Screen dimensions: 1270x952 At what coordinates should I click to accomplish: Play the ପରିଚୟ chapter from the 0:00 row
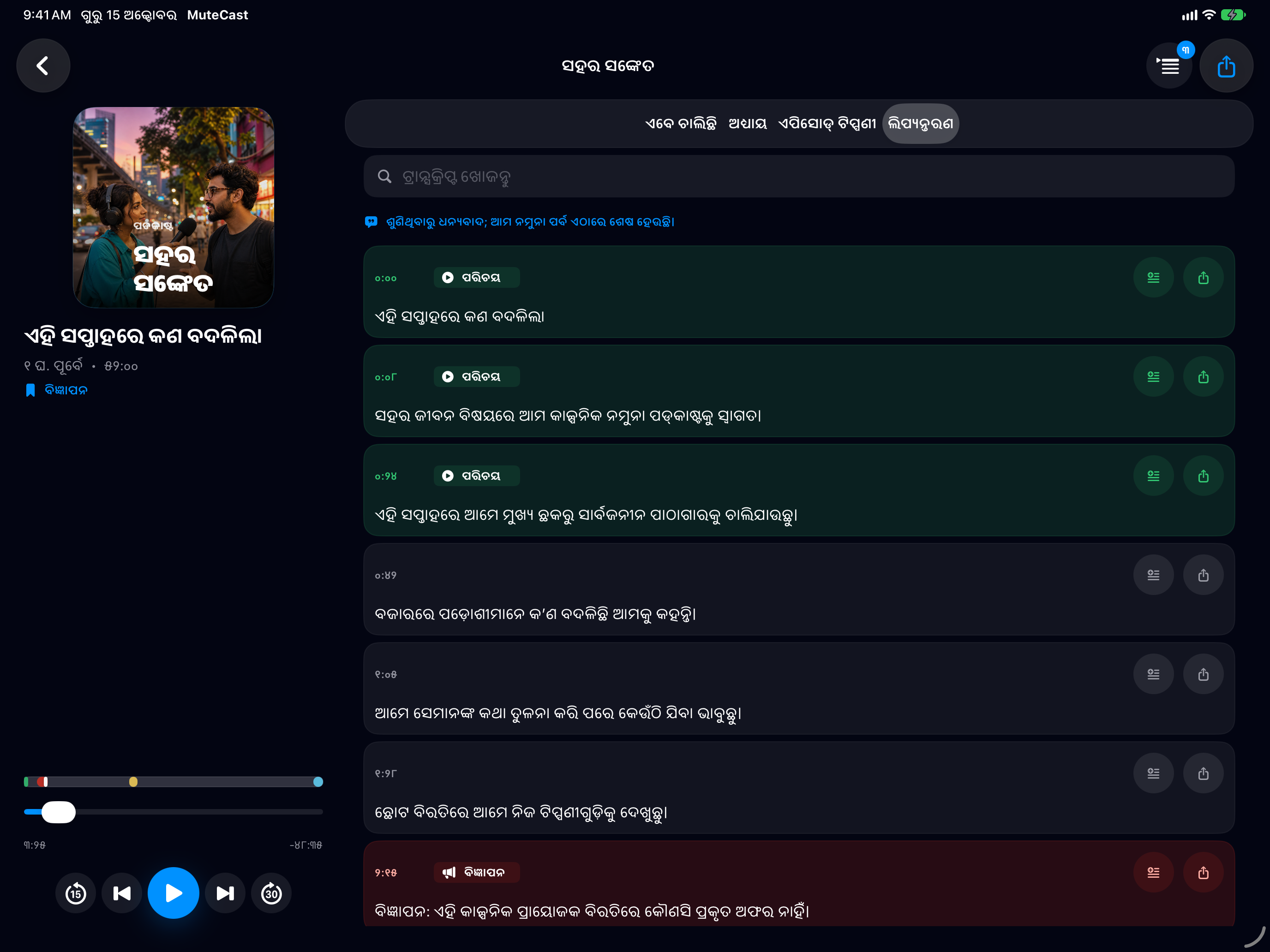(x=477, y=278)
